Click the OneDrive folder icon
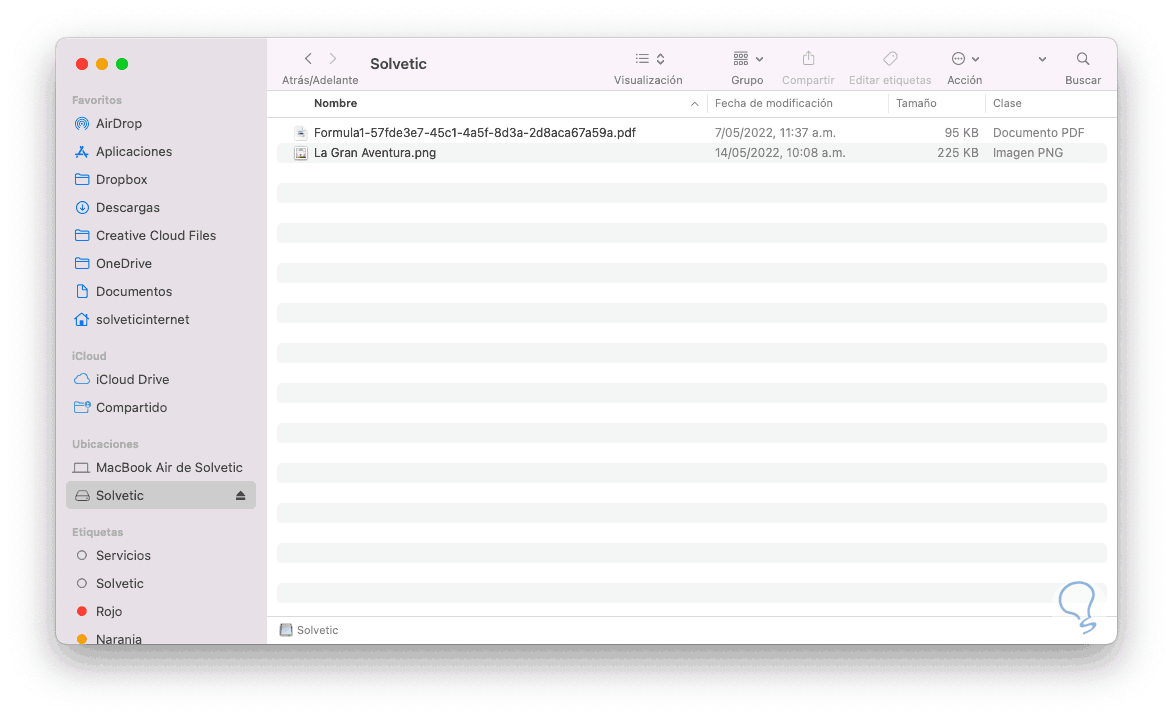The height and width of the screenshot is (718, 1173). coord(82,263)
